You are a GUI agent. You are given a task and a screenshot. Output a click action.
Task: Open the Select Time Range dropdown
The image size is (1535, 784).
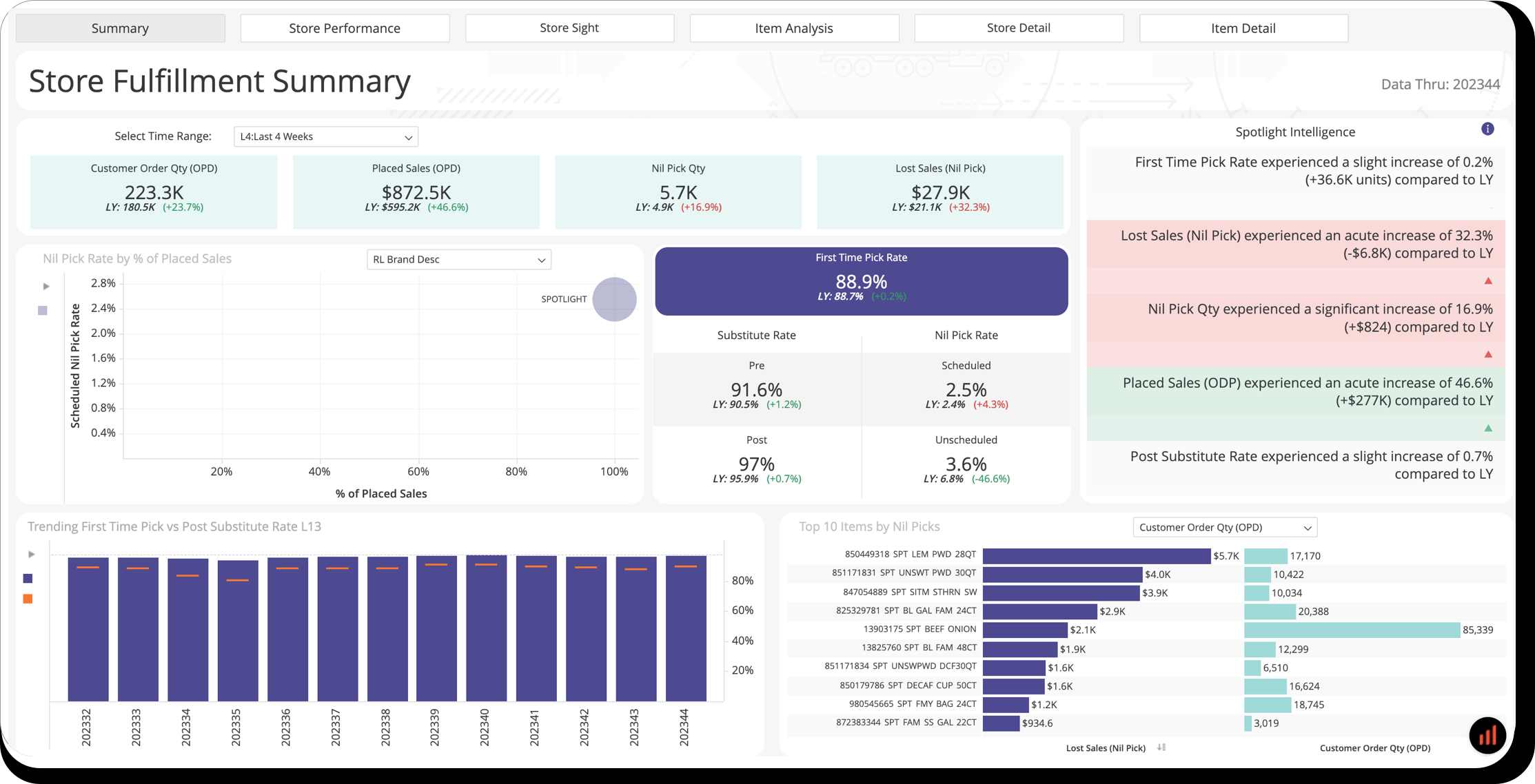tap(325, 136)
